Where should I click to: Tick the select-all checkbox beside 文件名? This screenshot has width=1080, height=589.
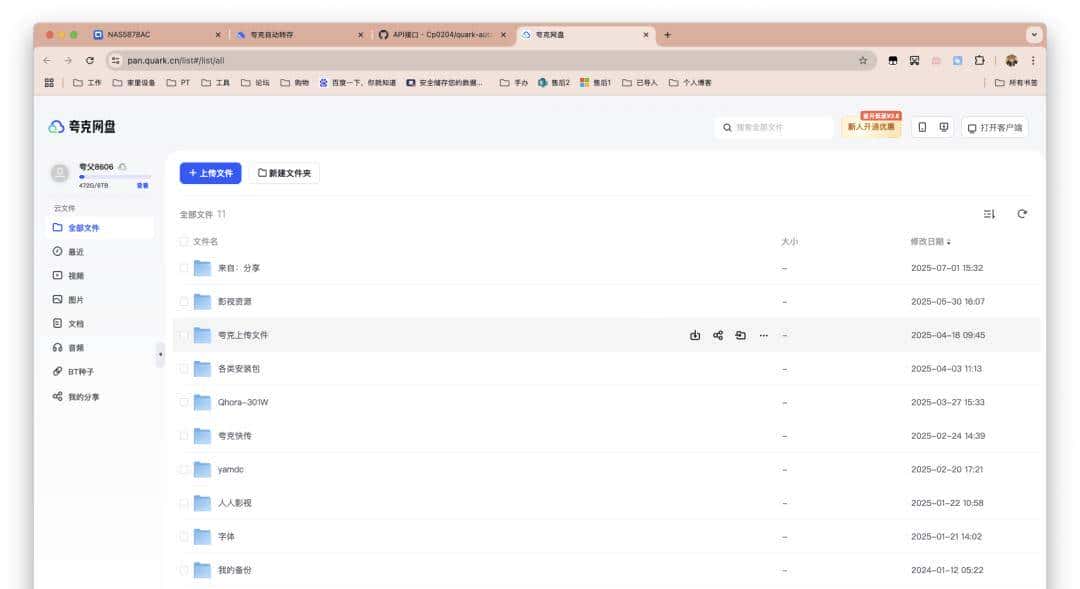coord(183,241)
